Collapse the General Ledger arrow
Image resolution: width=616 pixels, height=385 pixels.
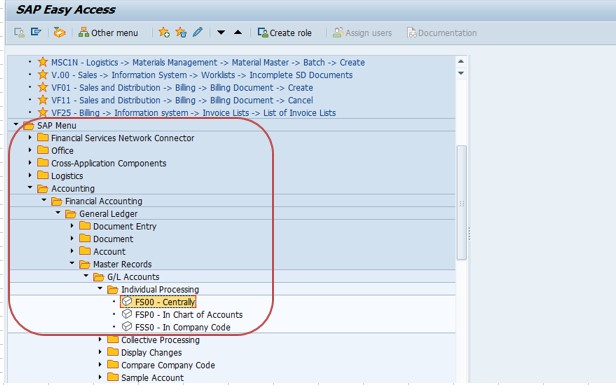(58, 213)
